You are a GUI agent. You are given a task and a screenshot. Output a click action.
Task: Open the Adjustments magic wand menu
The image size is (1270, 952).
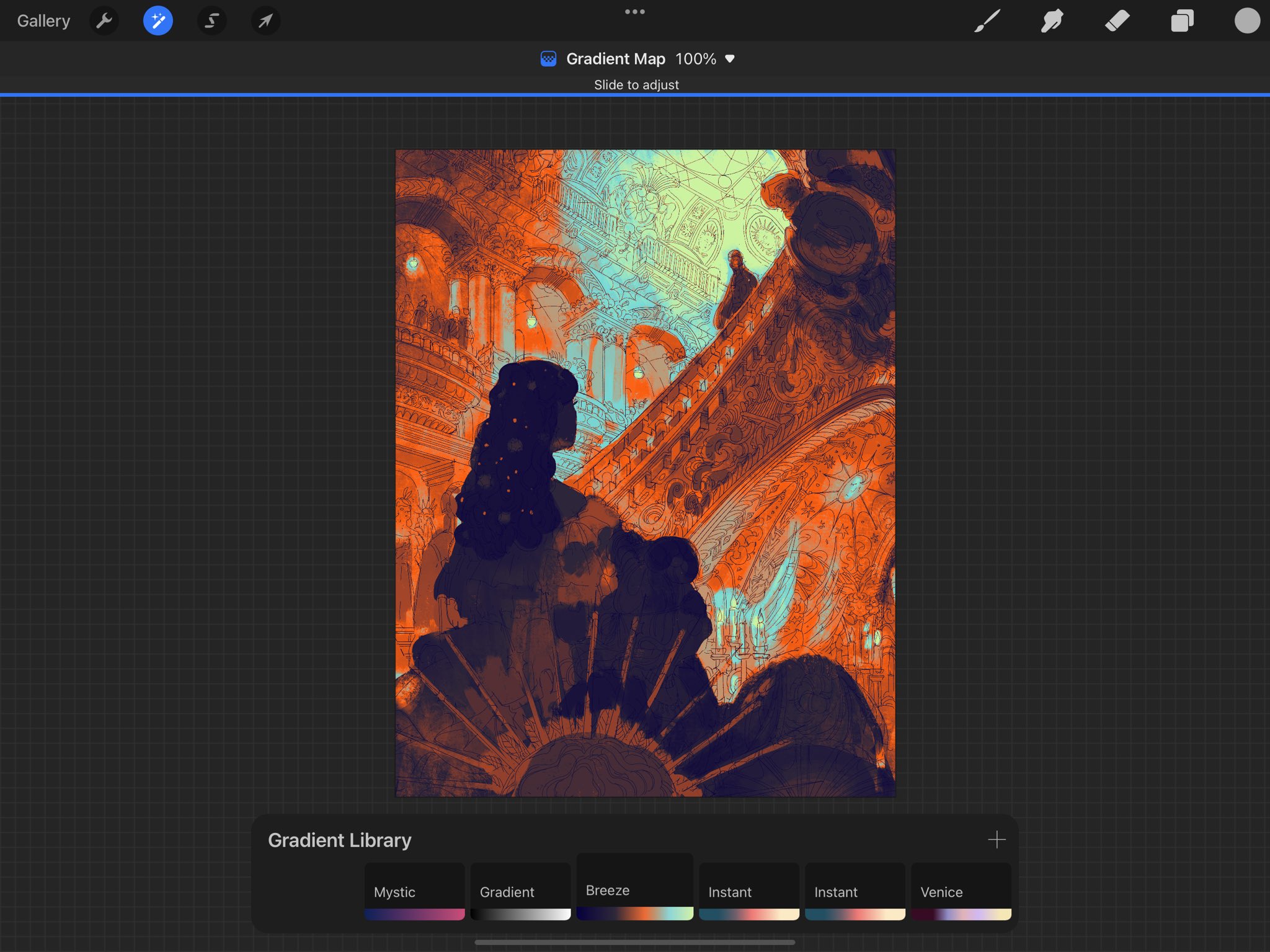pyautogui.click(x=158, y=21)
